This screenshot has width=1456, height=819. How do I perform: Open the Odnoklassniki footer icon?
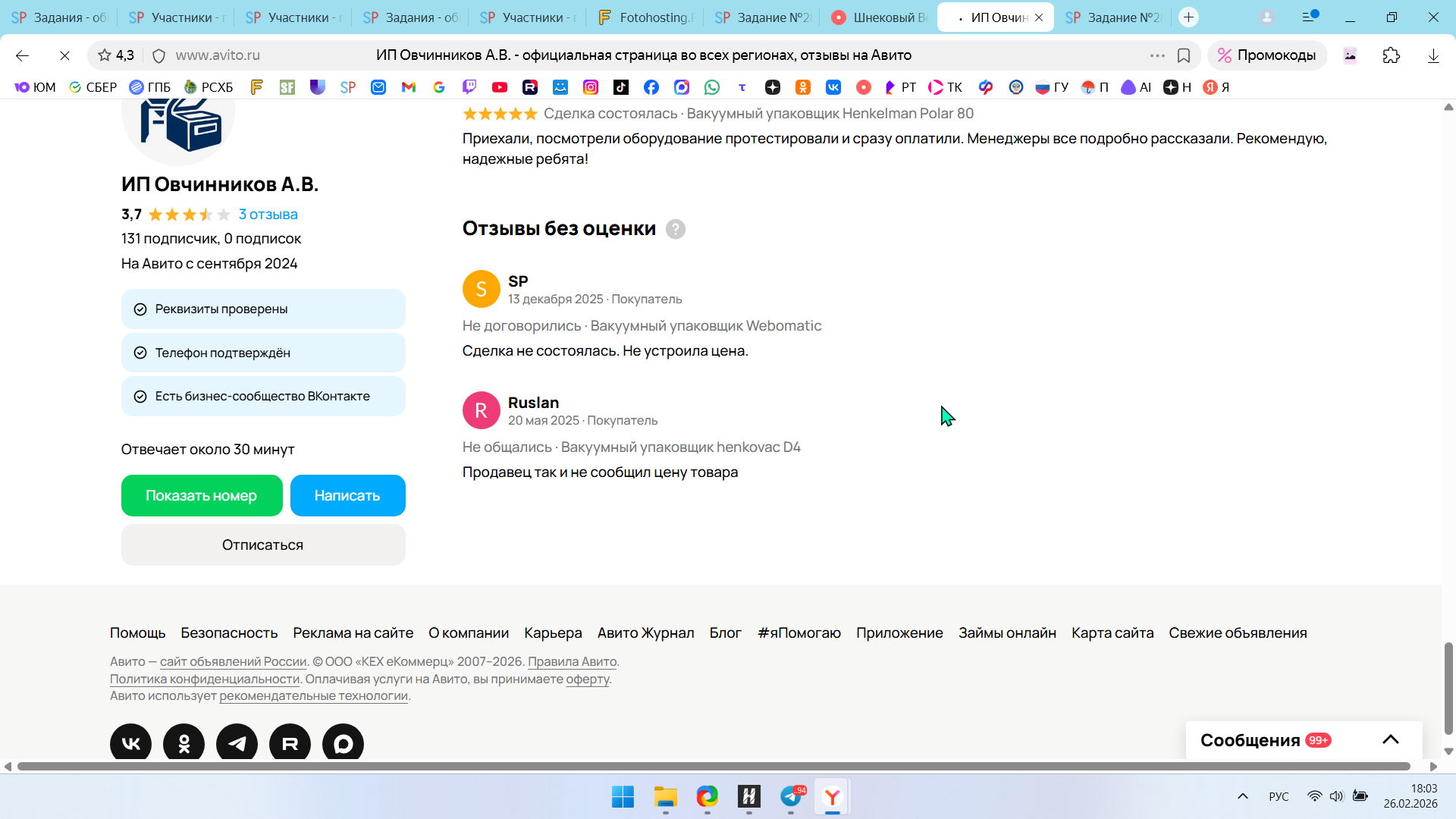click(184, 743)
